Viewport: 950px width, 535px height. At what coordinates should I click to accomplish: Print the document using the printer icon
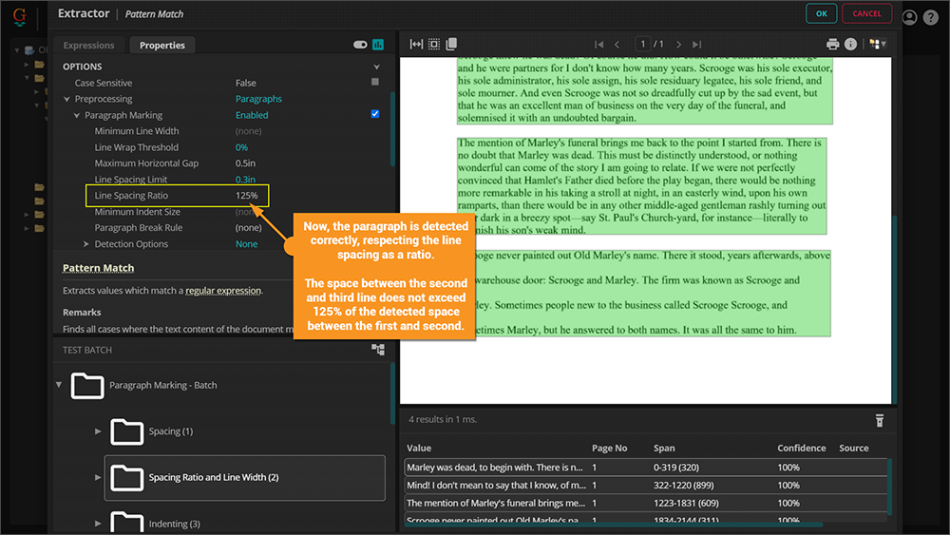coord(832,44)
